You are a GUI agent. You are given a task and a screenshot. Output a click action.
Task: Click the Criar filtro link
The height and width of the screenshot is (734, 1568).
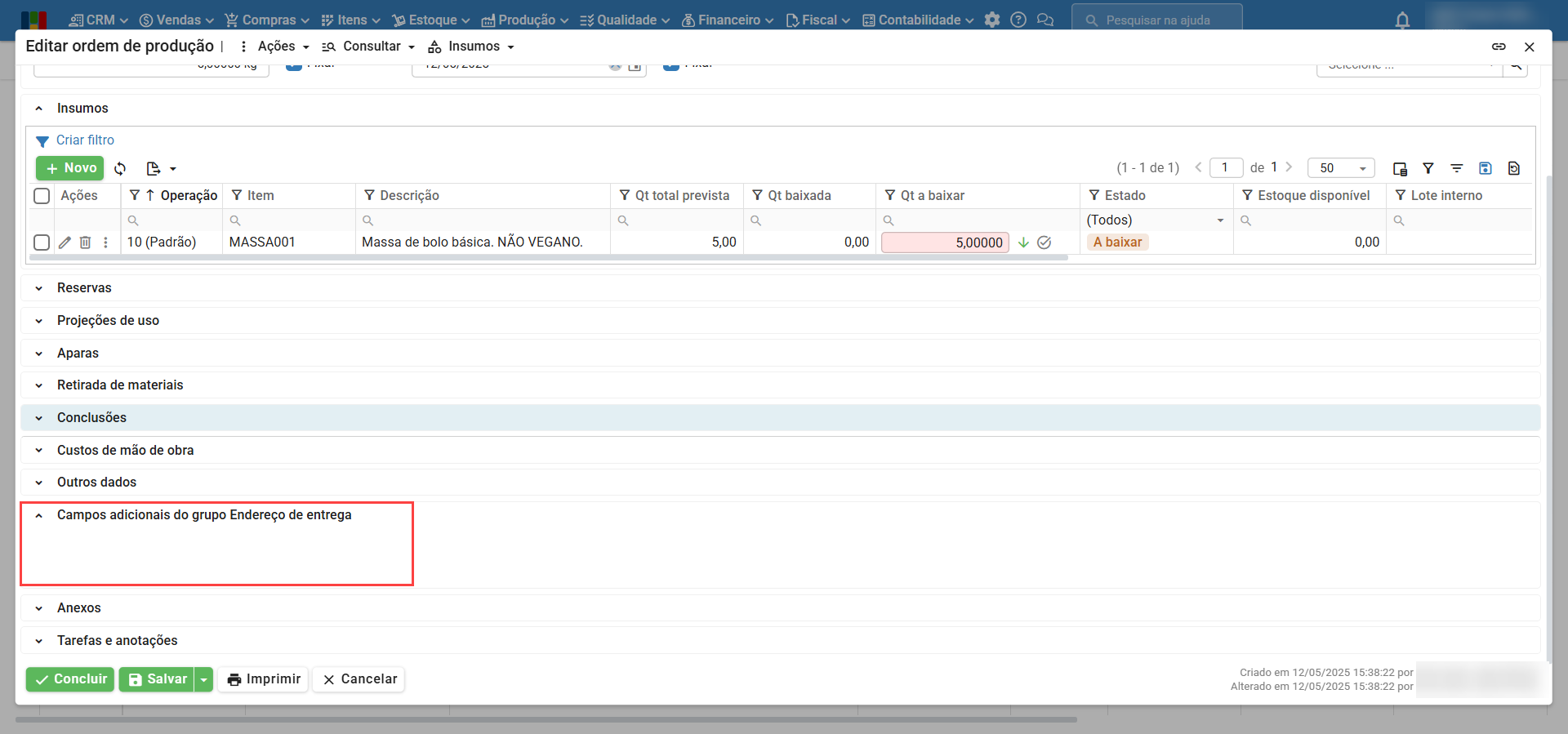click(85, 140)
